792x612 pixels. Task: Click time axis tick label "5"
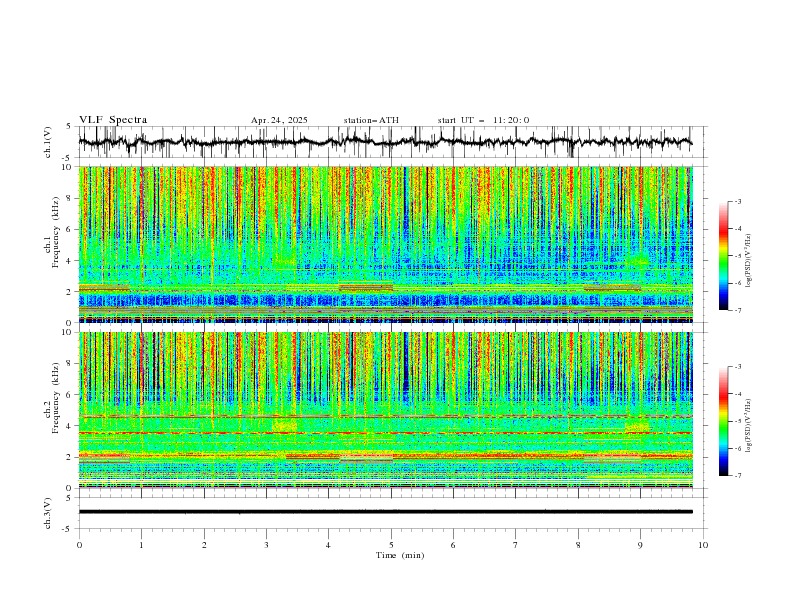coord(391,545)
